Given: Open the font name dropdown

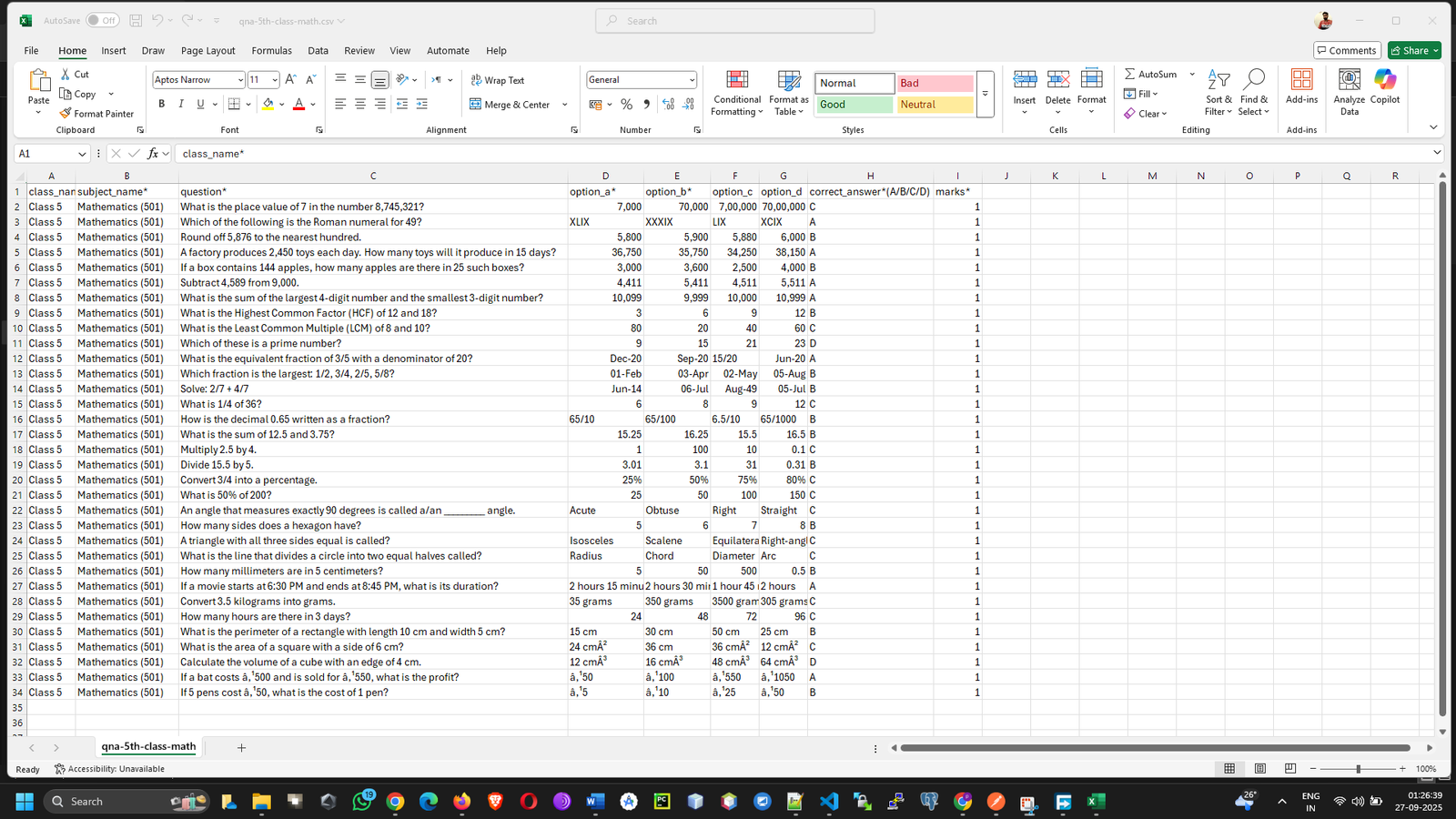Looking at the screenshot, I should pyautogui.click(x=240, y=80).
